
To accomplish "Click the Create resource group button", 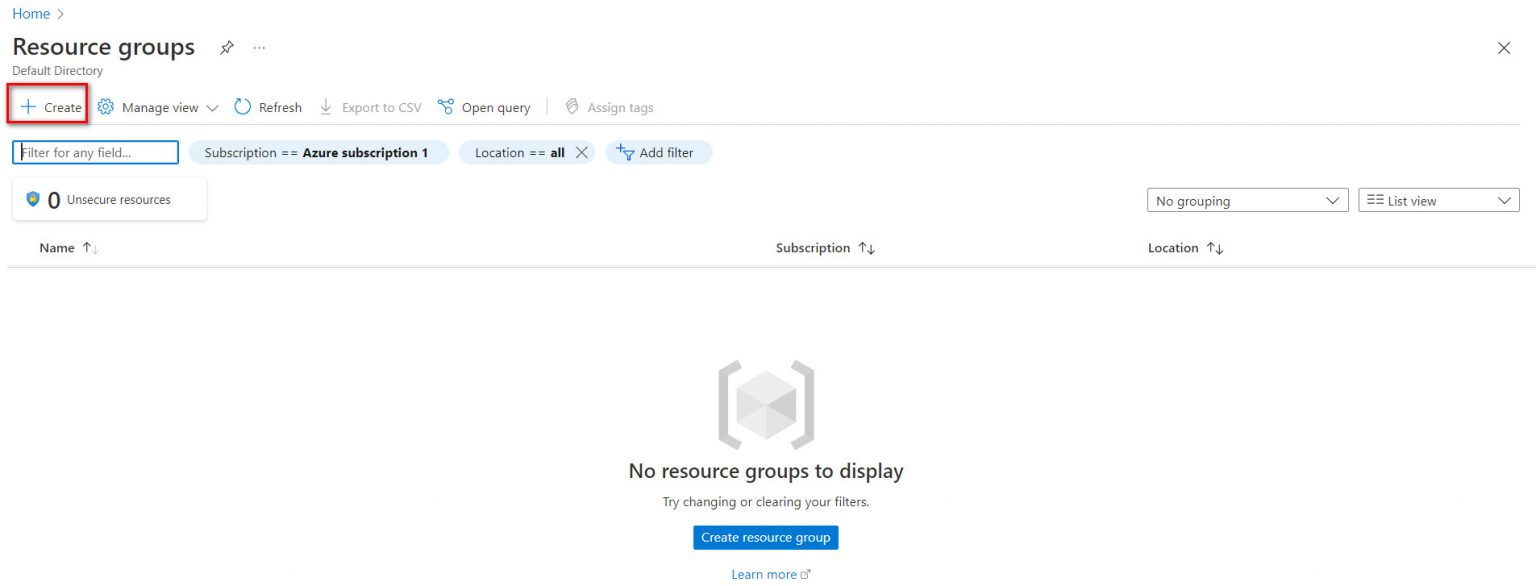I will click(x=765, y=537).
